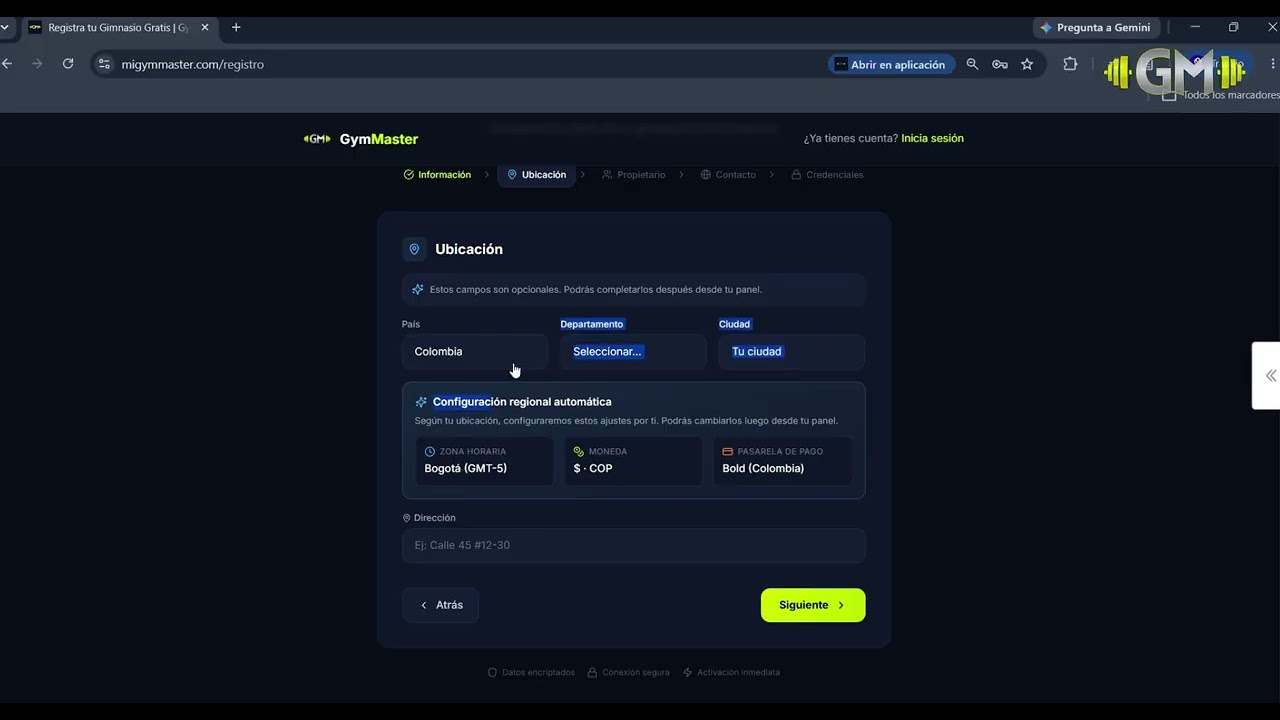
Task: Click the Siguiente button
Action: (813, 605)
